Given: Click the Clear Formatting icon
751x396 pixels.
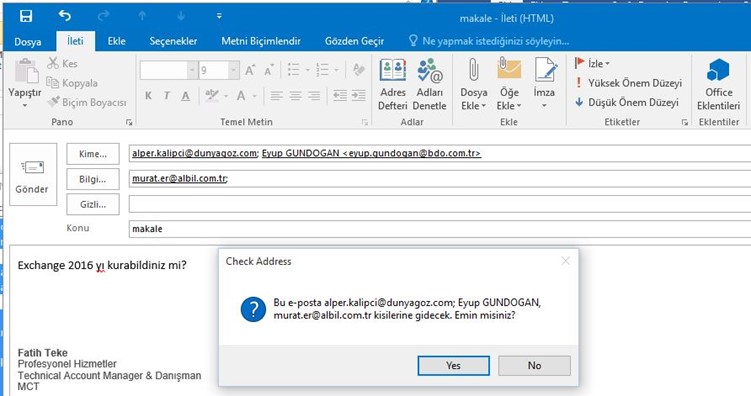Looking at the screenshot, I should click(x=358, y=70).
